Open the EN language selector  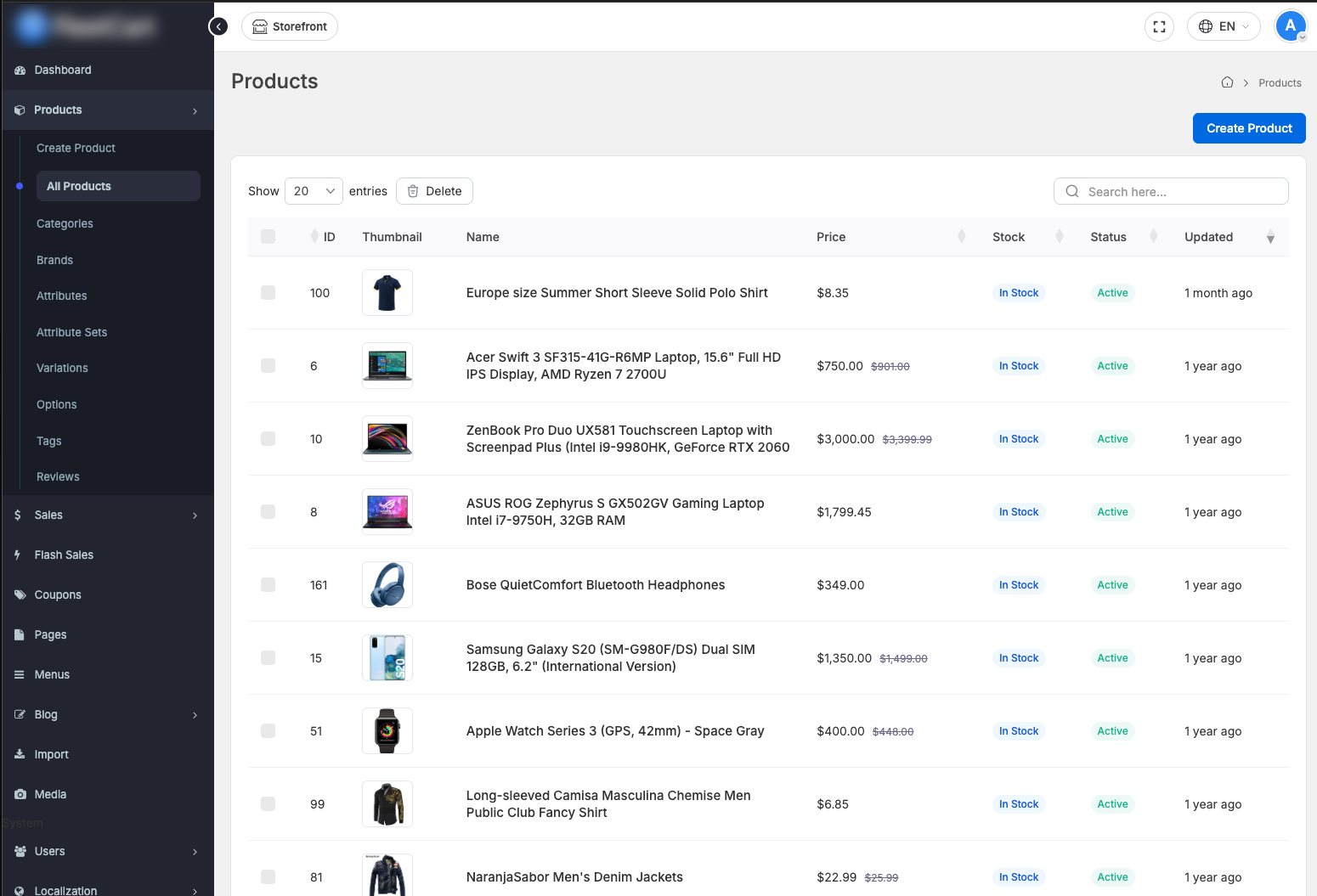(x=1224, y=26)
